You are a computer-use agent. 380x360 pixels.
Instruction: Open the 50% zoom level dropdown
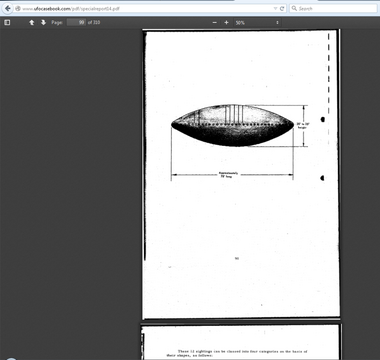pos(257,22)
